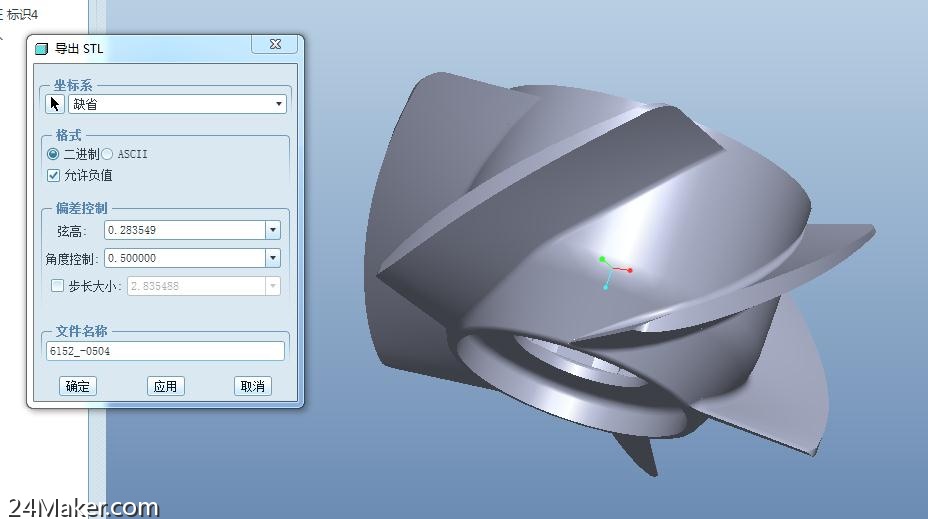Click the 导出 STL dialog title icon
Screen dimensions: 928x519
[x=41, y=49]
